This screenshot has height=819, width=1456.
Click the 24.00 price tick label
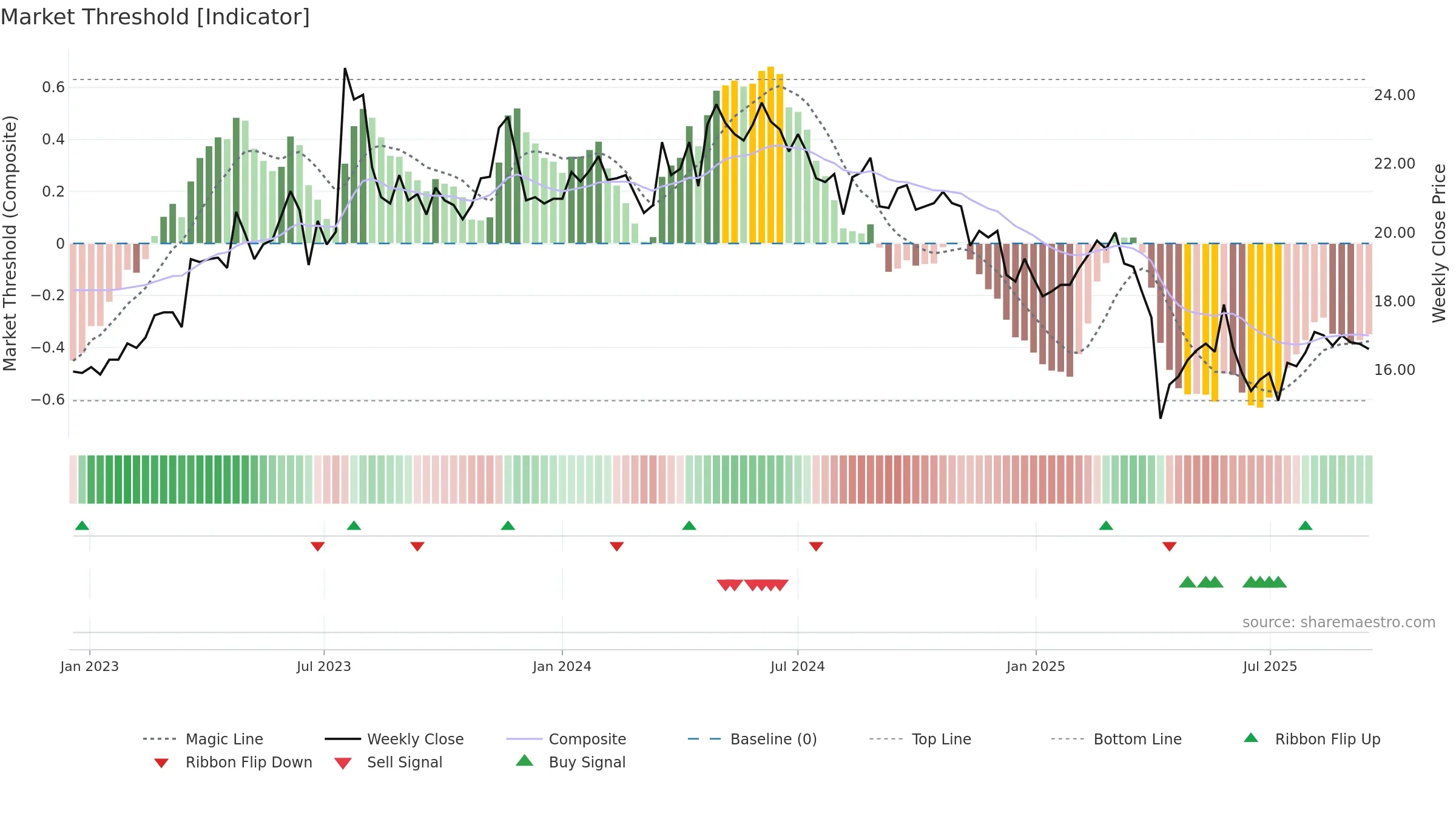pos(1395,95)
